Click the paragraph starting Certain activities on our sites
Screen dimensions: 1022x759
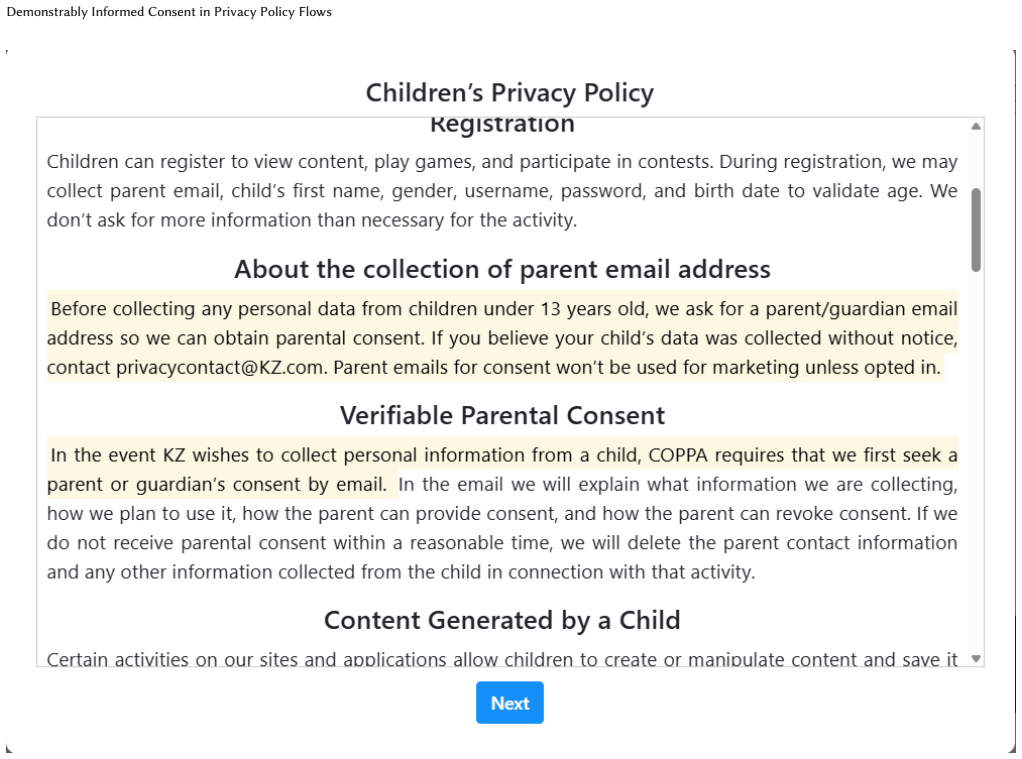point(502,659)
